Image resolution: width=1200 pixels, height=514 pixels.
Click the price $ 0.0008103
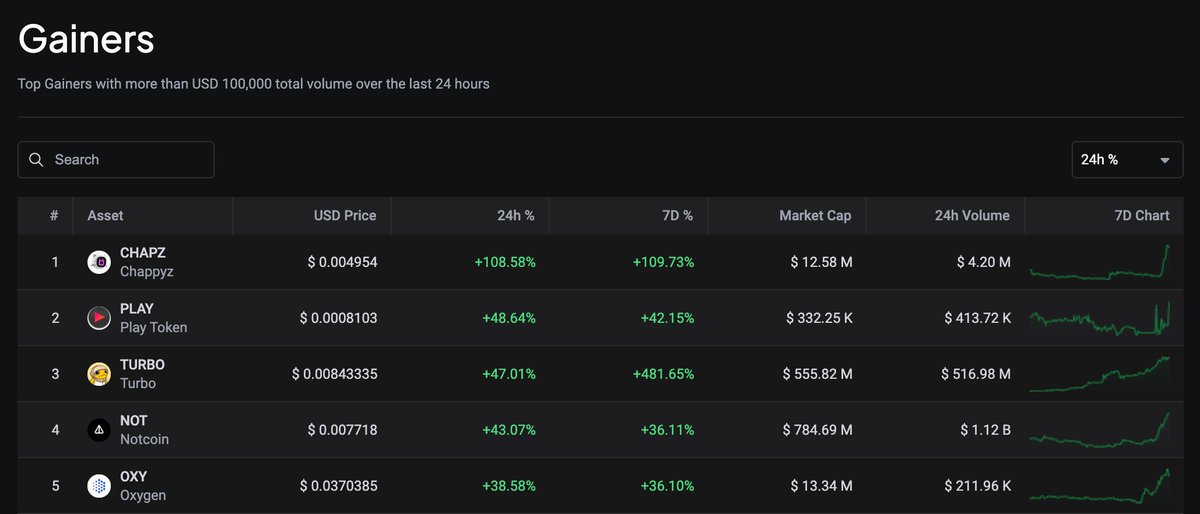pyautogui.click(x=338, y=318)
